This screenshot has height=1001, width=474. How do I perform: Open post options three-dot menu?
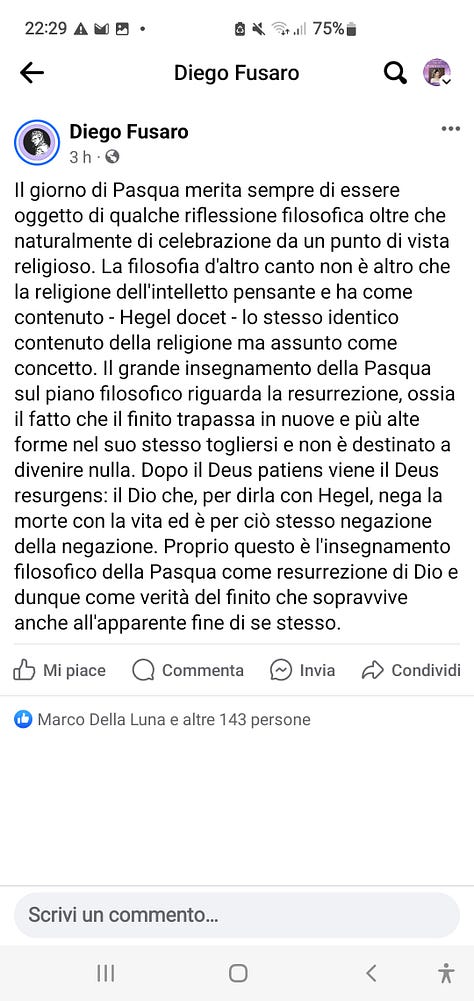pos(450,129)
